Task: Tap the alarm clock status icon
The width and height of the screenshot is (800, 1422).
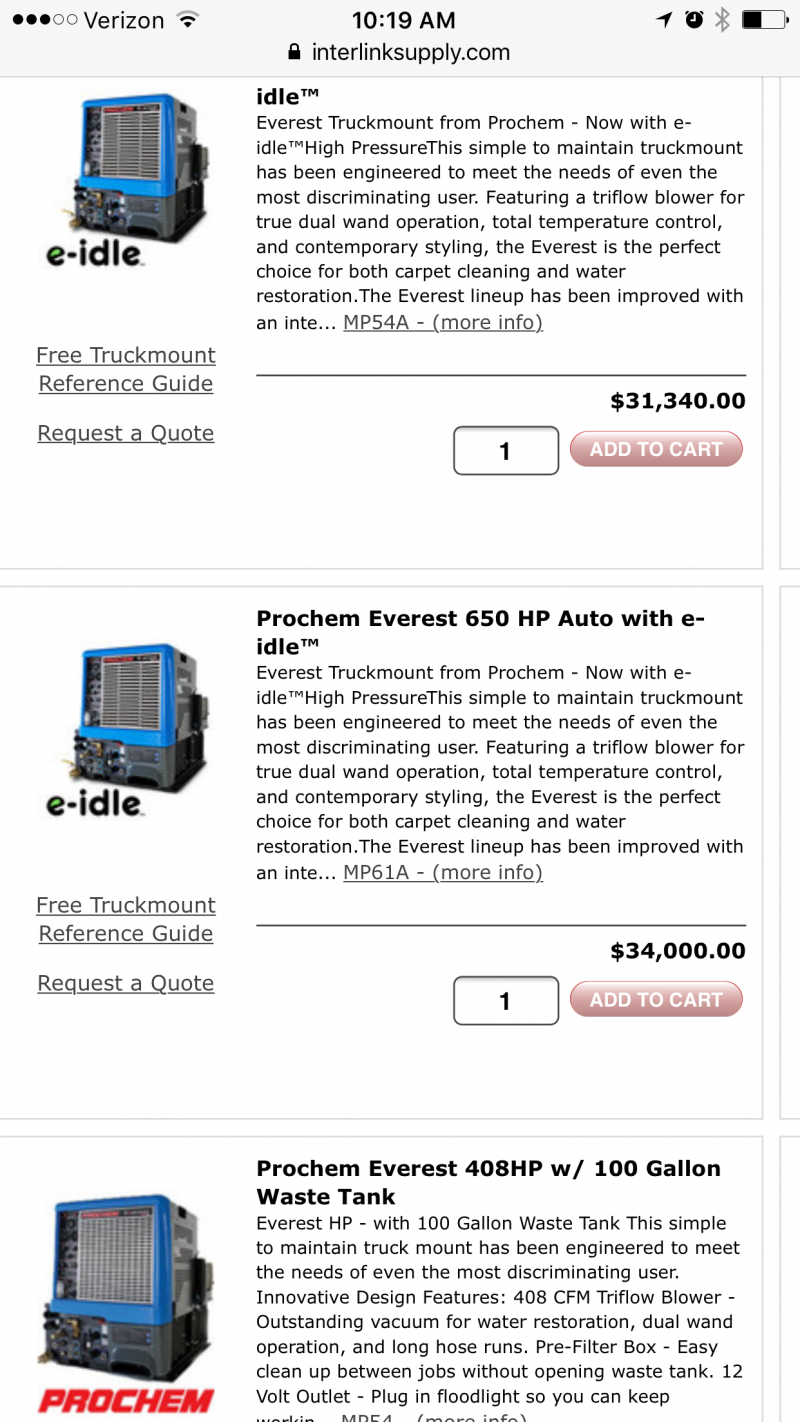Action: pyautogui.click(x=694, y=20)
